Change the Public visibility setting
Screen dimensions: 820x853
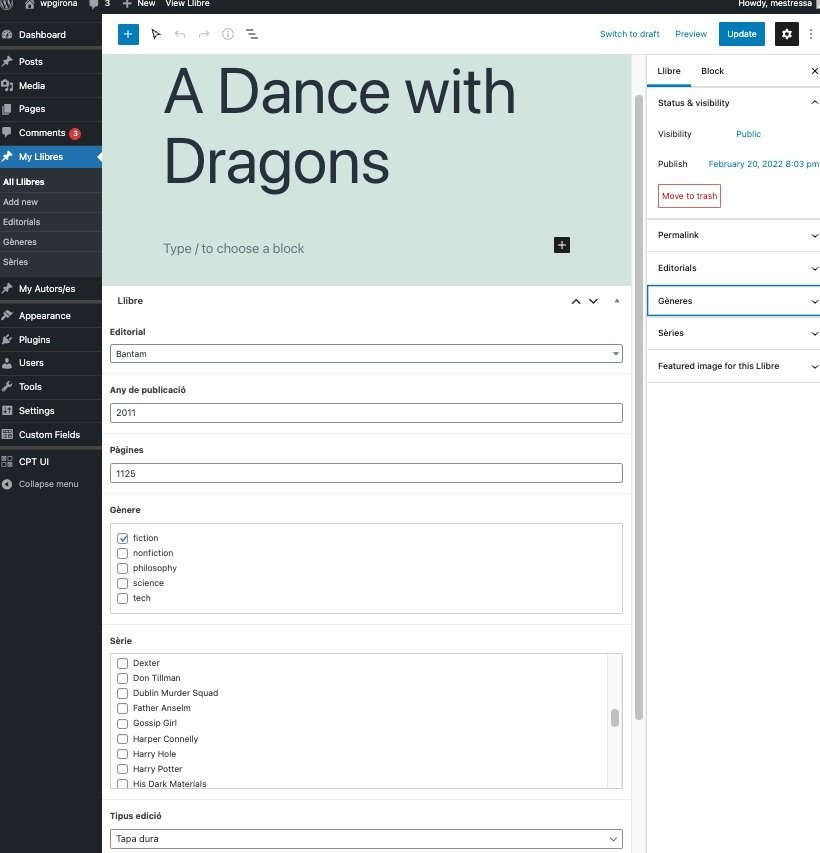click(748, 134)
